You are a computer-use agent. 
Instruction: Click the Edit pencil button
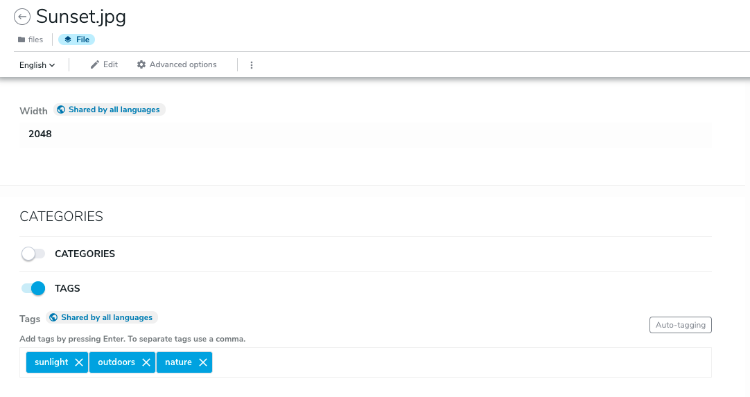[104, 65]
